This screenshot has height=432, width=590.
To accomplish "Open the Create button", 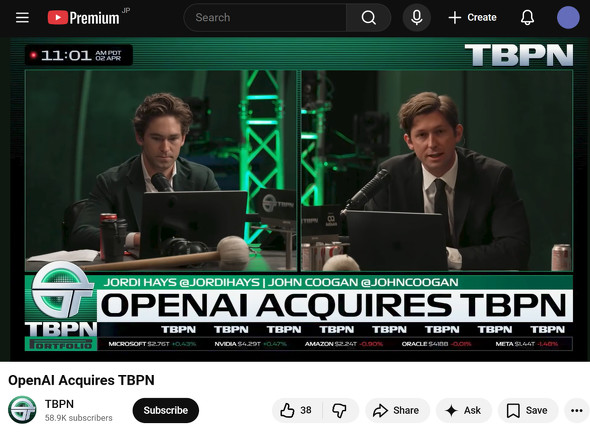I will (x=473, y=17).
